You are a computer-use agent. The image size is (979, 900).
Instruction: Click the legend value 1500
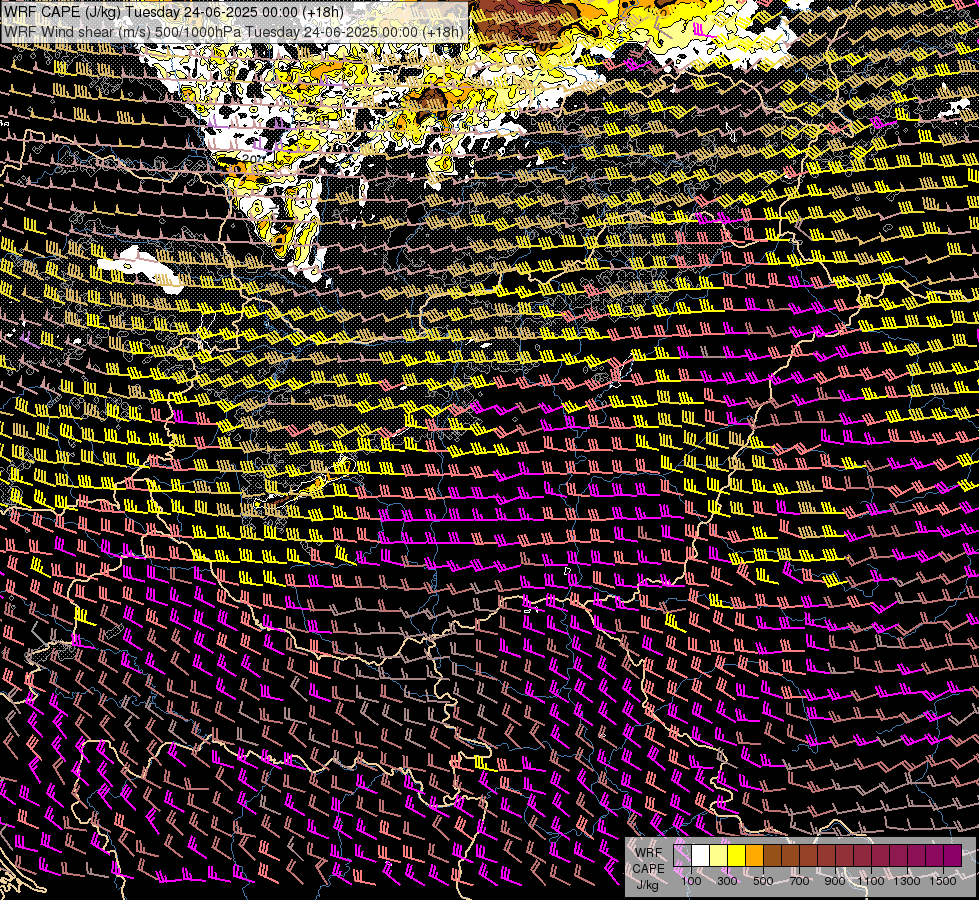(943, 881)
